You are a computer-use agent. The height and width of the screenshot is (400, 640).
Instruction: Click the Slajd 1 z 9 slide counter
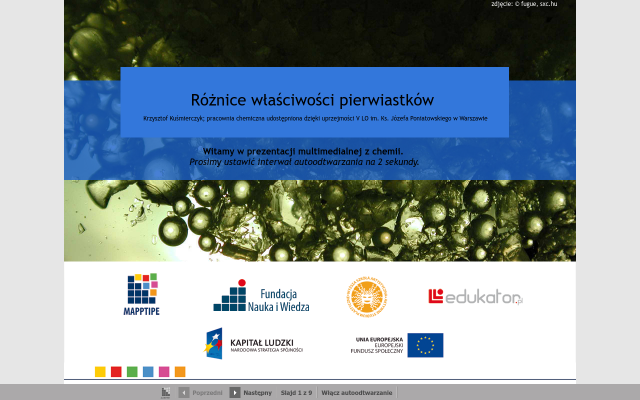pos(296,393)
